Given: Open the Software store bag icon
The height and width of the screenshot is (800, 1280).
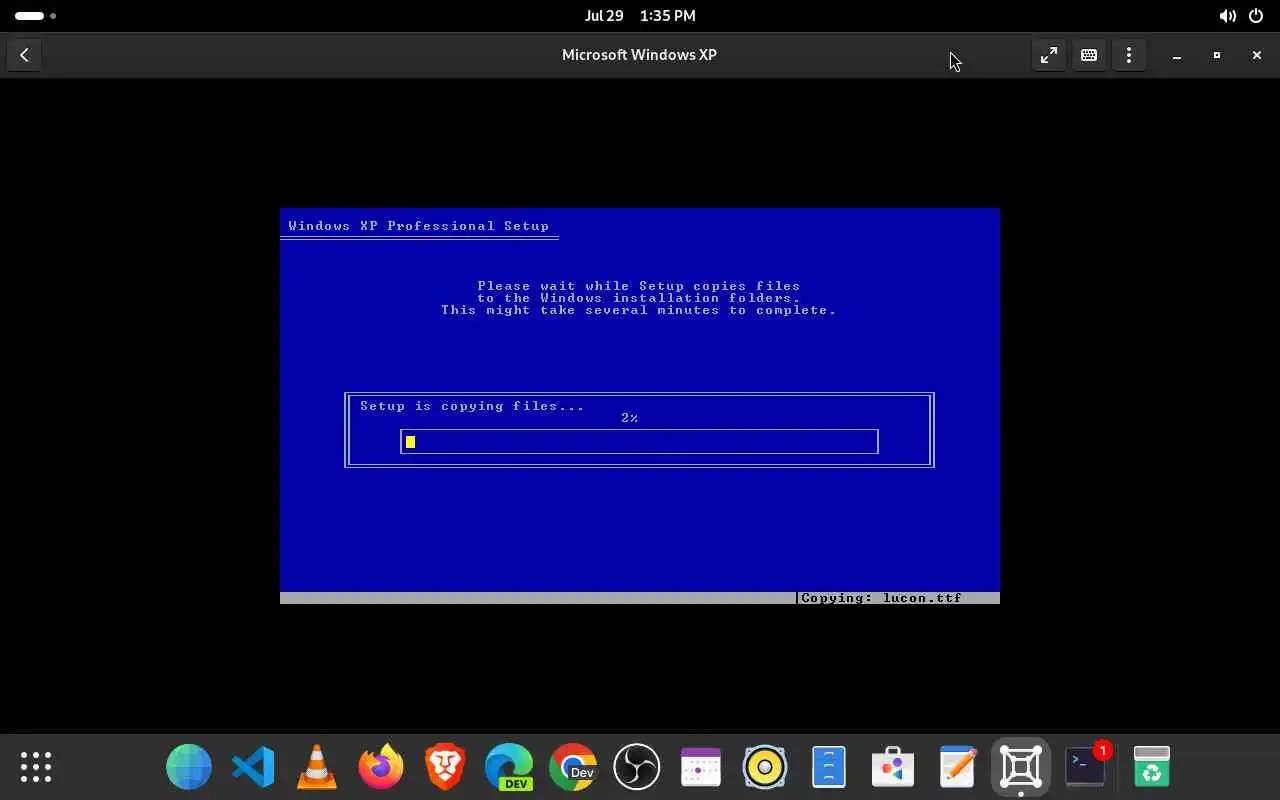Looking at the screenshot, I should click(x=893, y=767).
